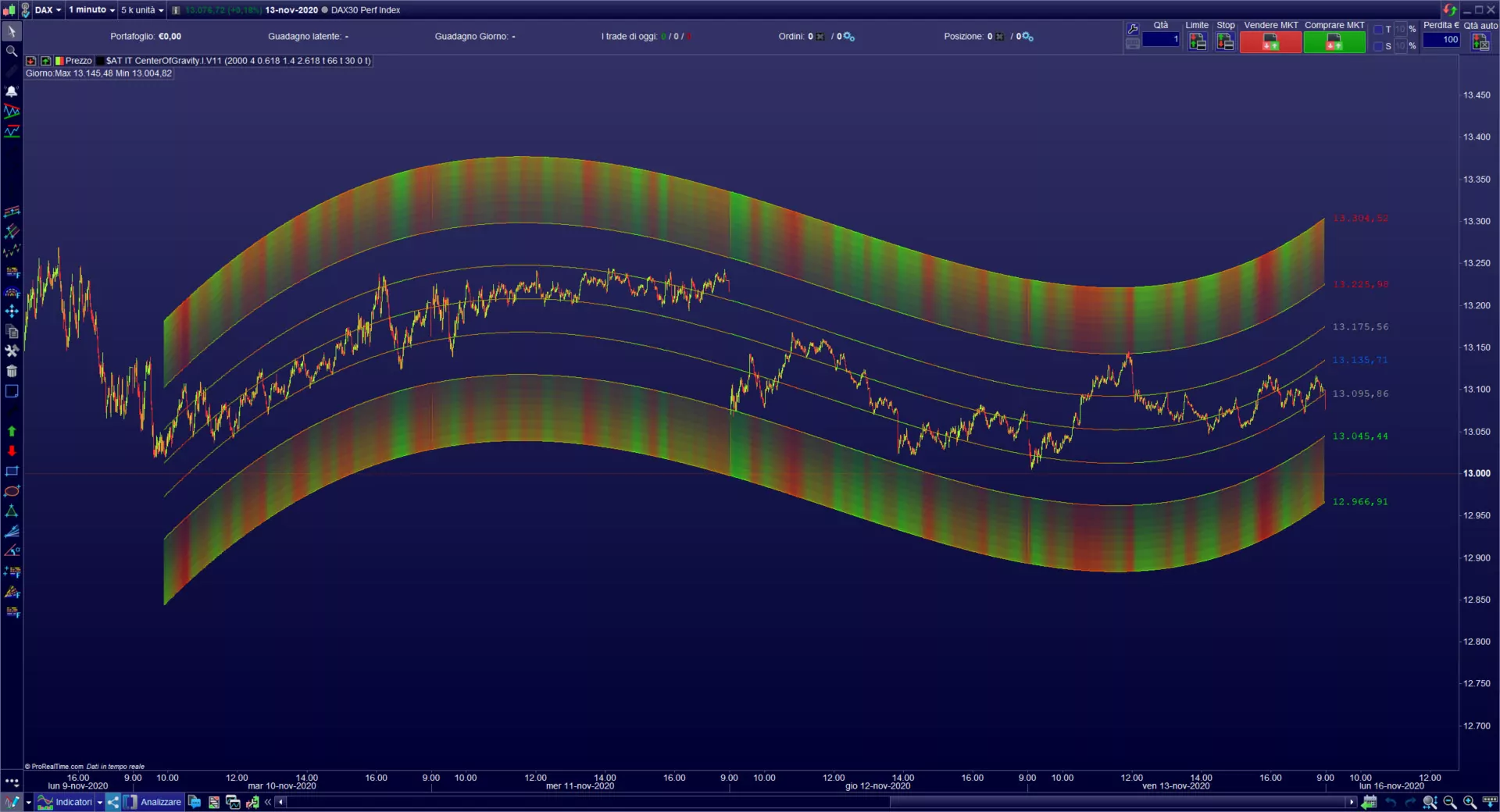This screenshot has width=1500, height=812.
Task: Click the share chart icon
Action: click(x=113, y=802)
